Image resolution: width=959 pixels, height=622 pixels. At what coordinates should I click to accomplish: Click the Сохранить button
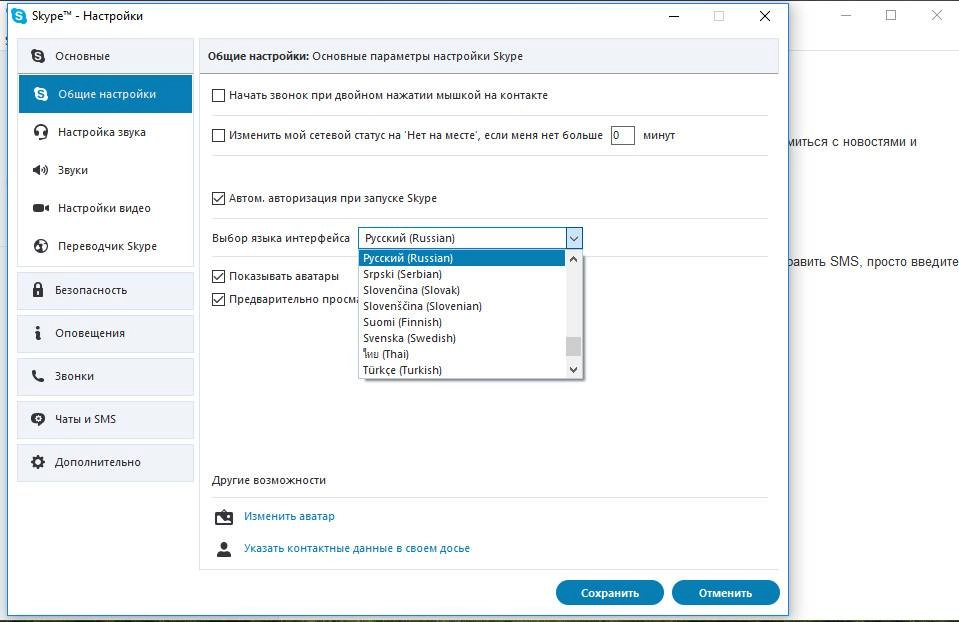pyautogui.click(x=610, y=593)
